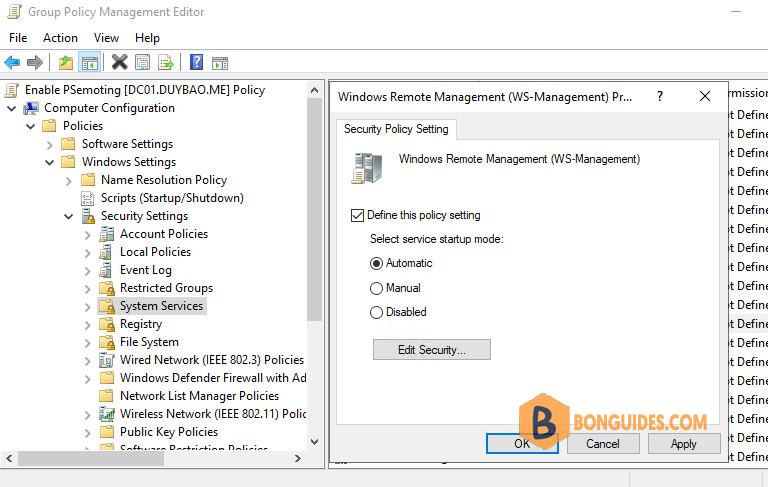Open Properties via the toolbar icon

pyautogui.click(x=143, y=63)
